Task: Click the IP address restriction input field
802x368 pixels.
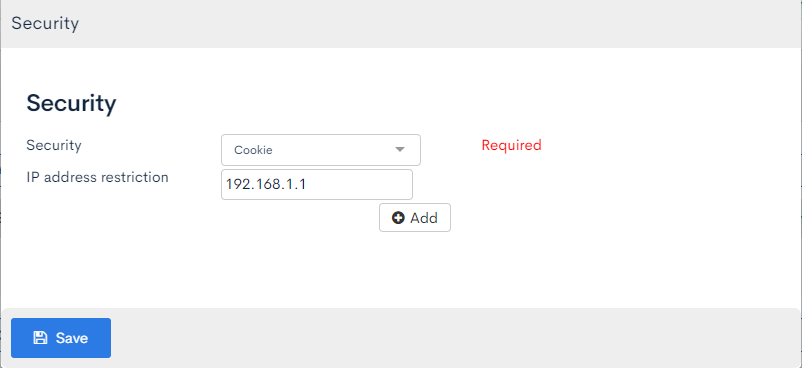Action: click(317, 184)
